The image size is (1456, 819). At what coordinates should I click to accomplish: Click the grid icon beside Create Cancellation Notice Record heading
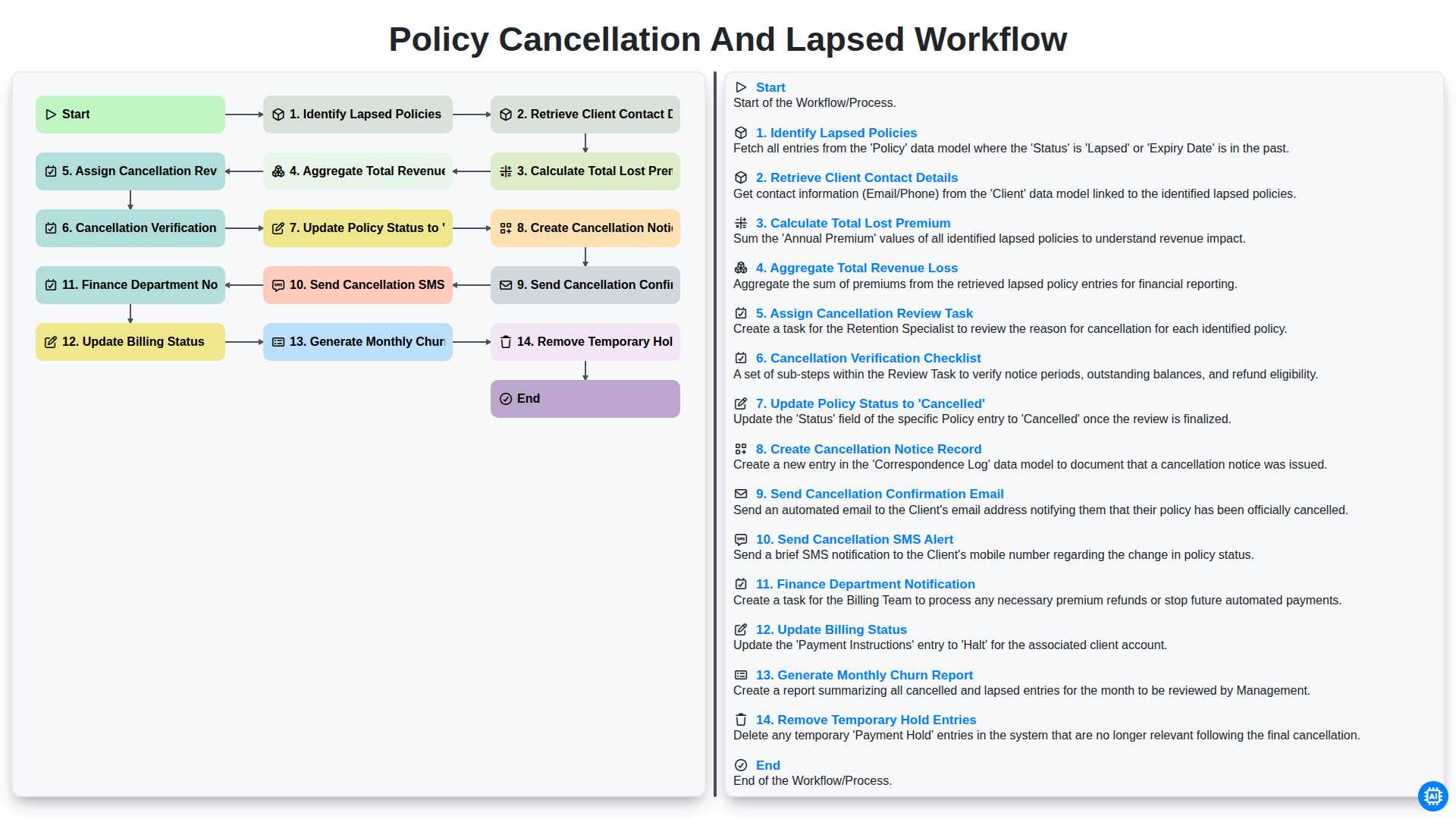click(x=741, y=449)
